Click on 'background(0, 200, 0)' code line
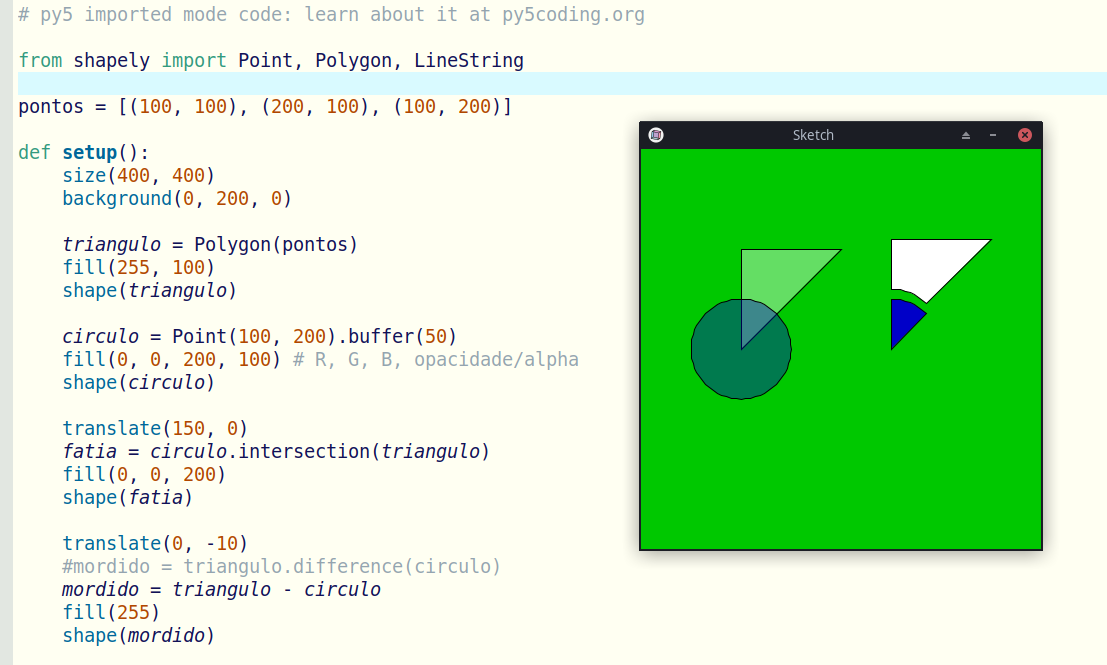 [177, 199]
